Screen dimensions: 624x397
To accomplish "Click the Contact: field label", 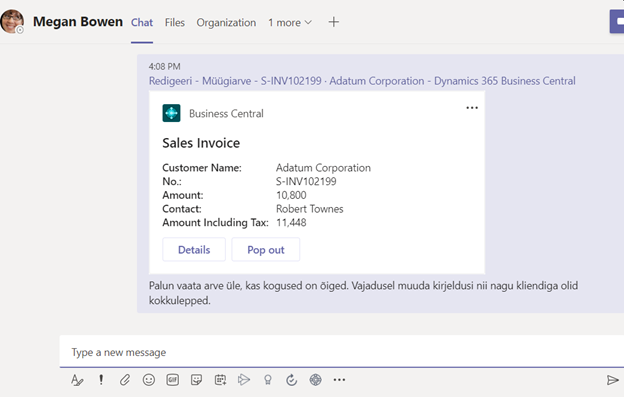I will point(182,209).
